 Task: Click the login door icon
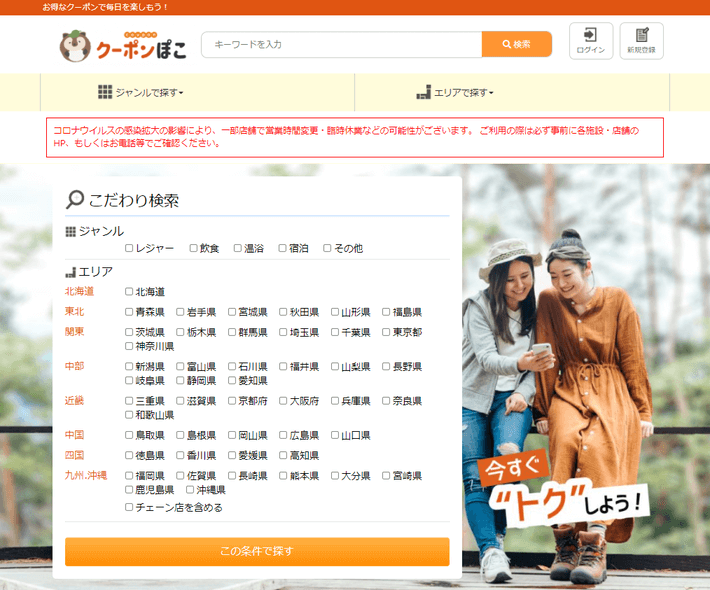click(x=590, y=34)
